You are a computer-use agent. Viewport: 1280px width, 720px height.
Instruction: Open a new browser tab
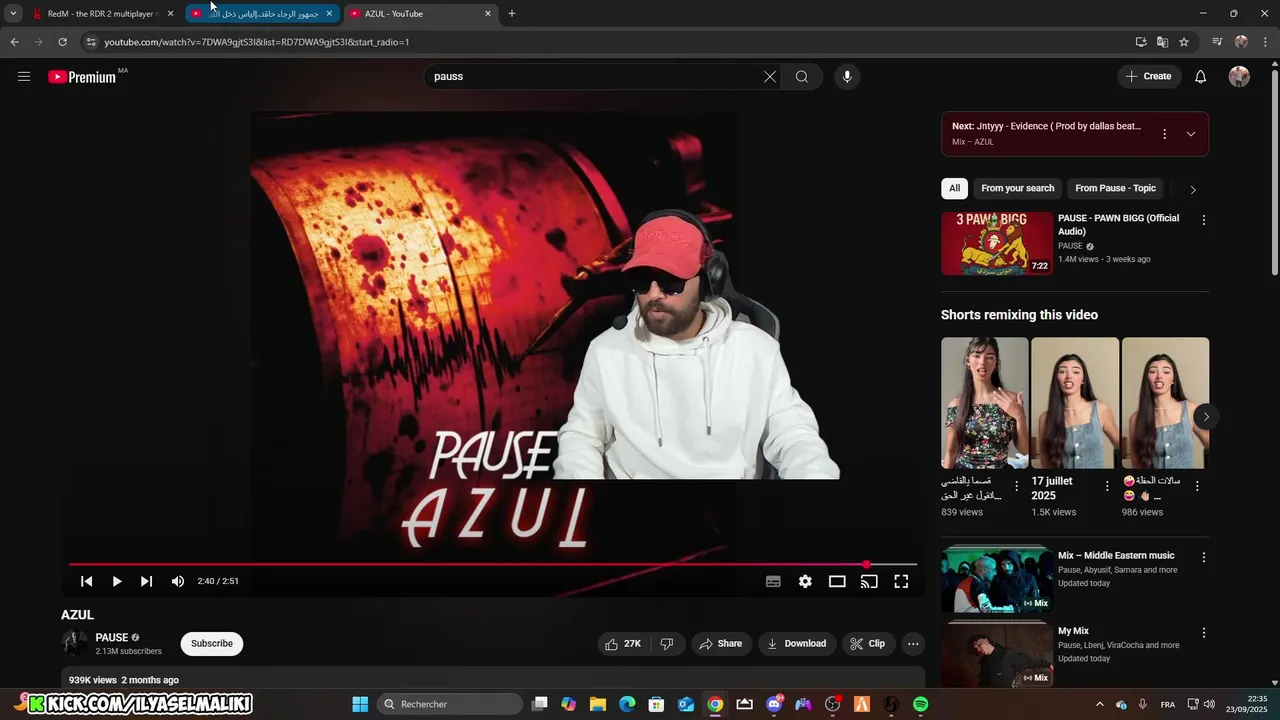pos(512,14)
